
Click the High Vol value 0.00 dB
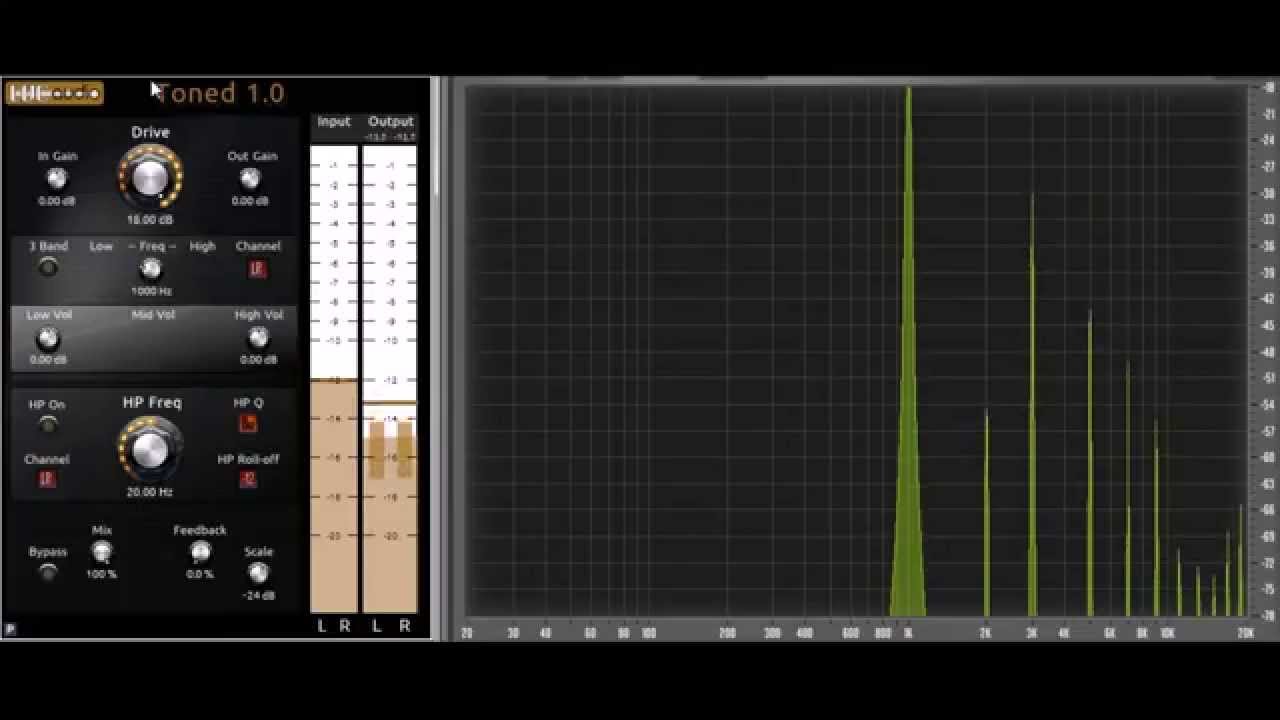(258, 360)
